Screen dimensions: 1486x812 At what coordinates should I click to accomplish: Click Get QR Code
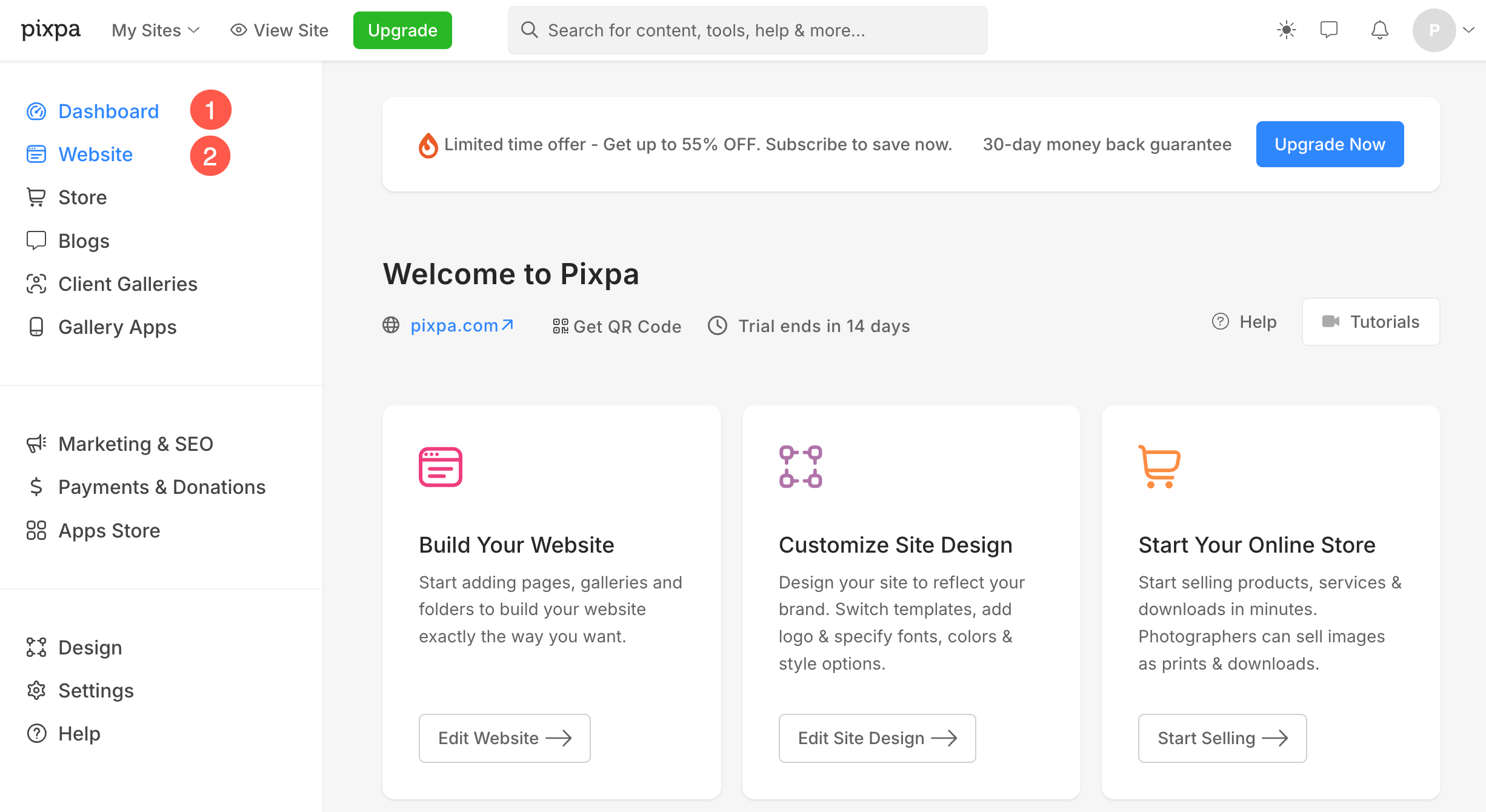click(x=617, y=326)
